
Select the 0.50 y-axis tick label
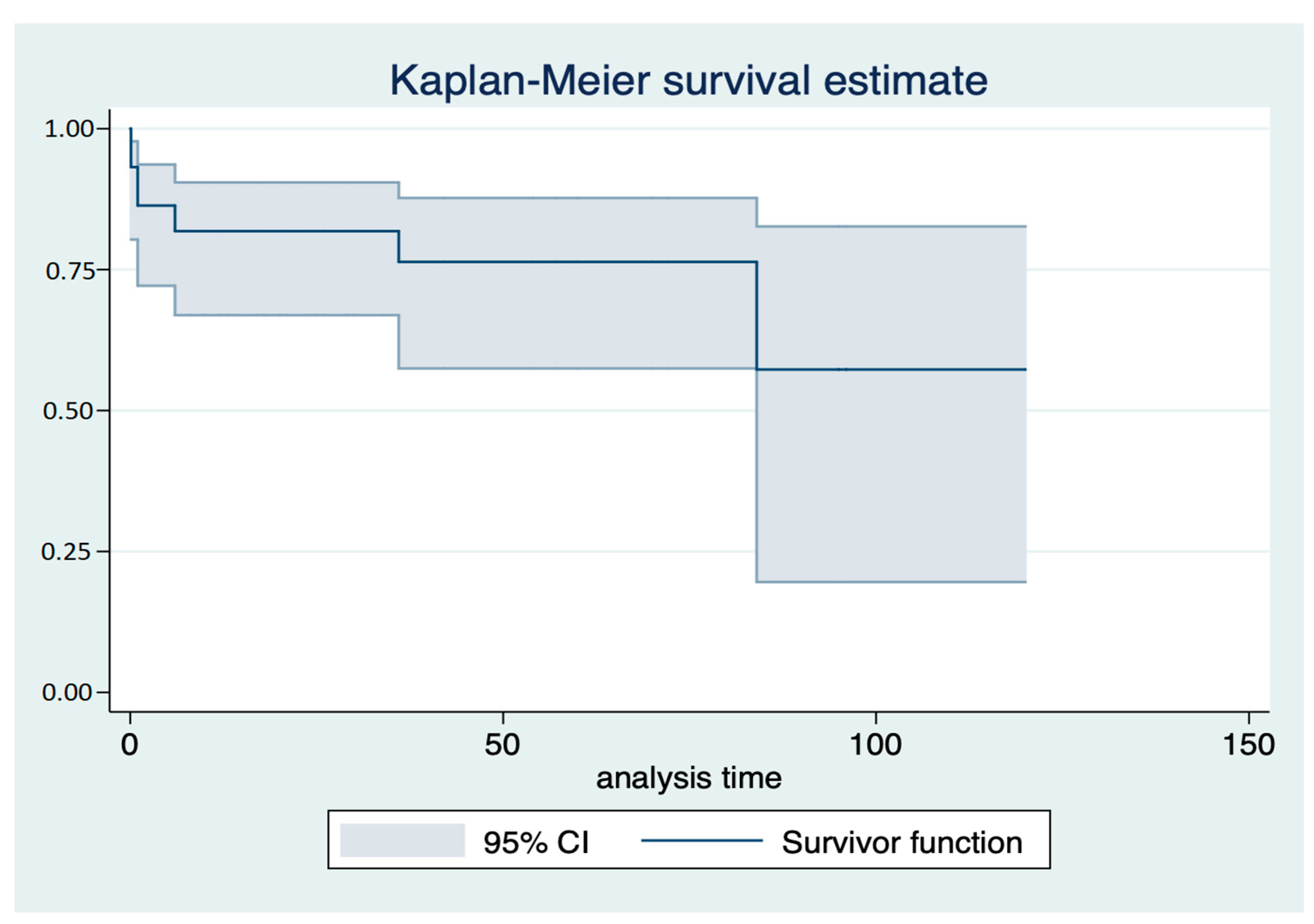68,411
